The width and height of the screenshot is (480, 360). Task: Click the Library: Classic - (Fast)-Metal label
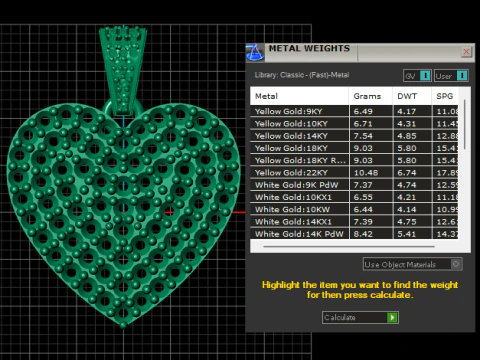point(302,75)
